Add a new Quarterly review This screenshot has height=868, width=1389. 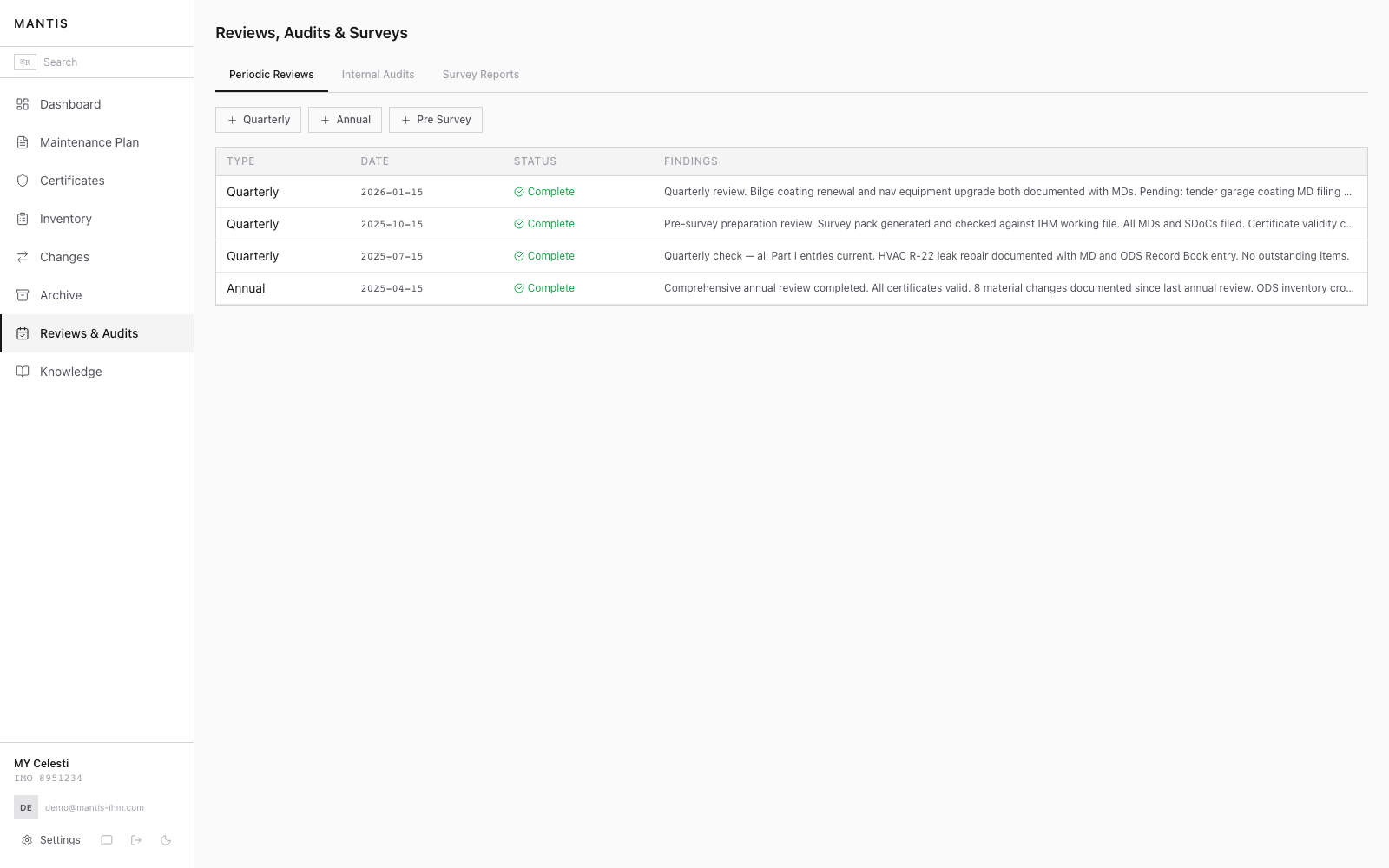point(258,120)
